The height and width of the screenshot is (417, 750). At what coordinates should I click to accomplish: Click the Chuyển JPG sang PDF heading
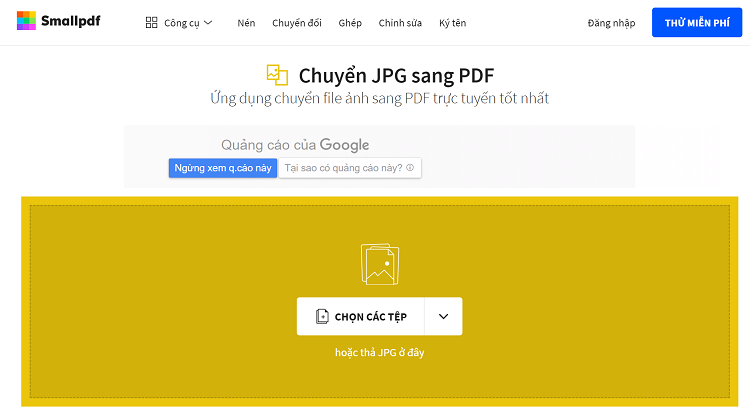[x=396, y=76]
